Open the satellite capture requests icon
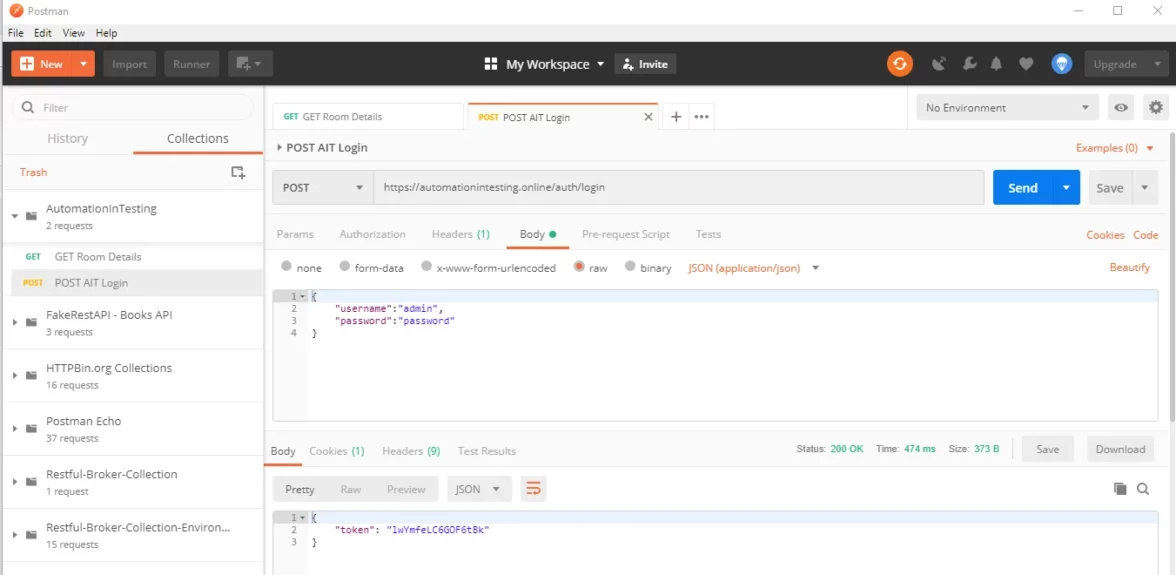1176x575 pixels. point(938,64)
